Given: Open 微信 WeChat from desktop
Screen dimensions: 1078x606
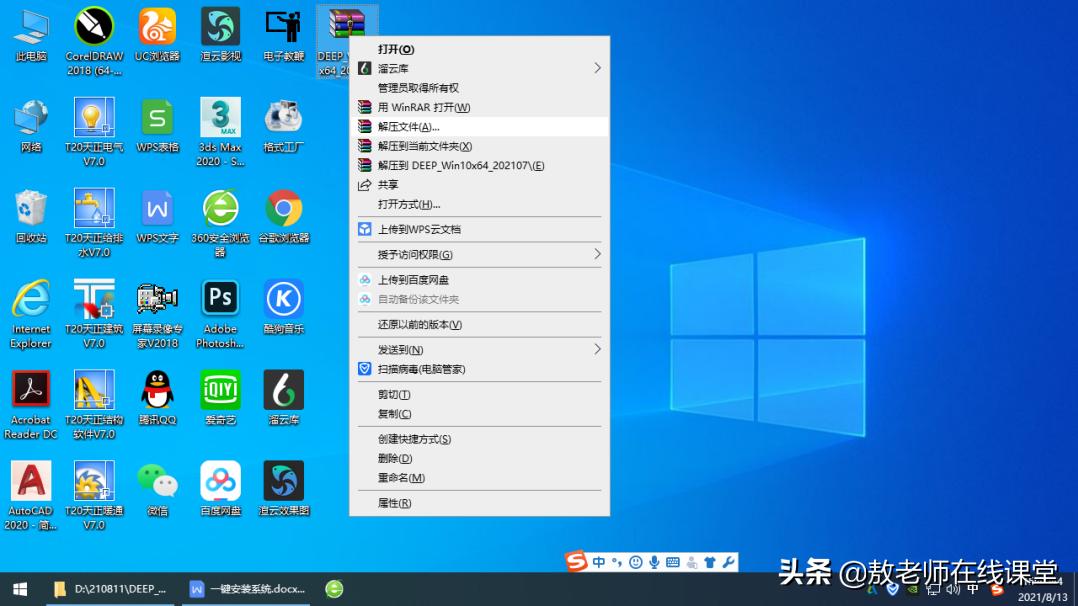Looking at the screenshot, I should tap(156, 478).
